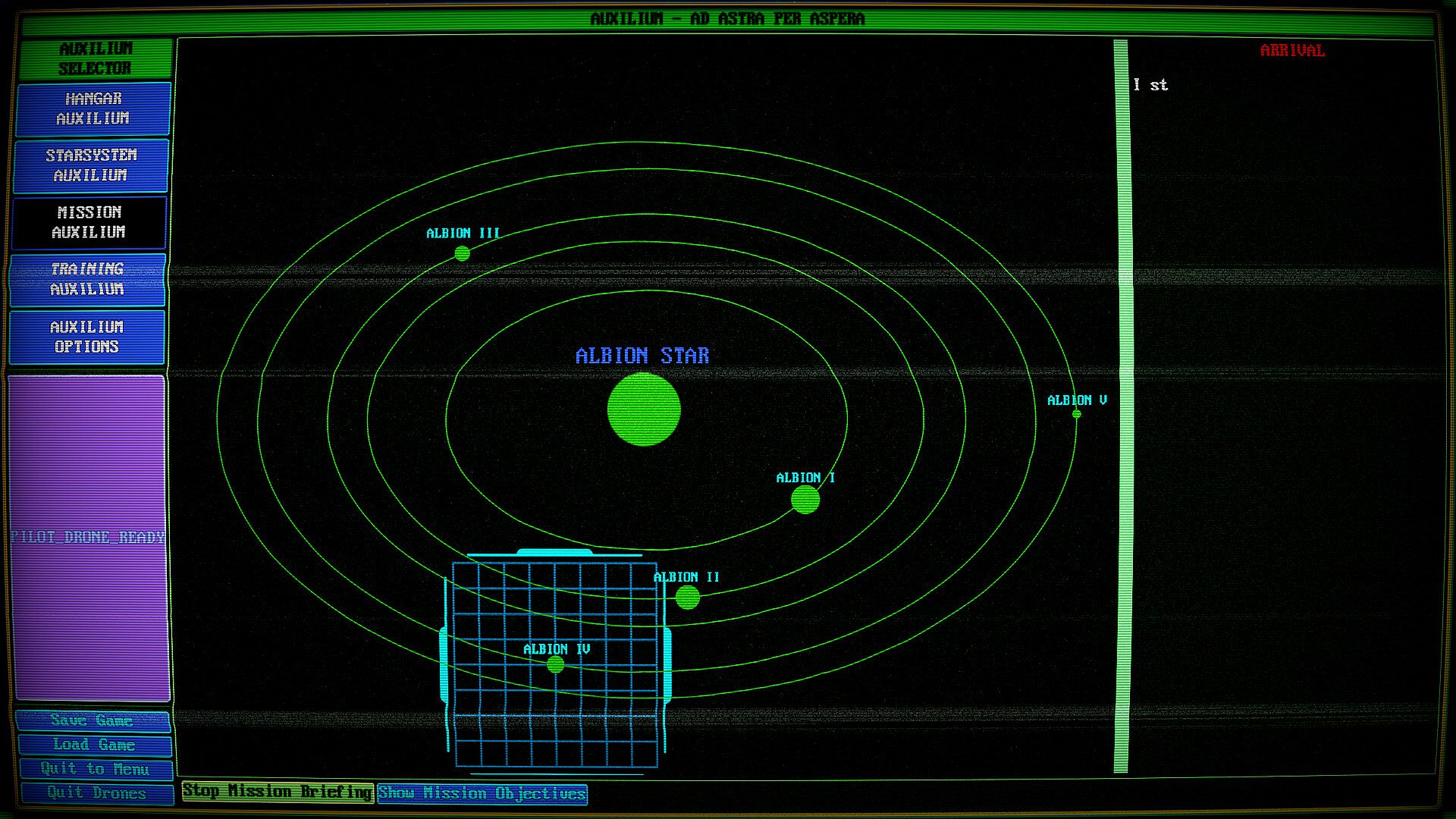Click the Save Game button
The image size is (1456, 819).
coord(92,720)
